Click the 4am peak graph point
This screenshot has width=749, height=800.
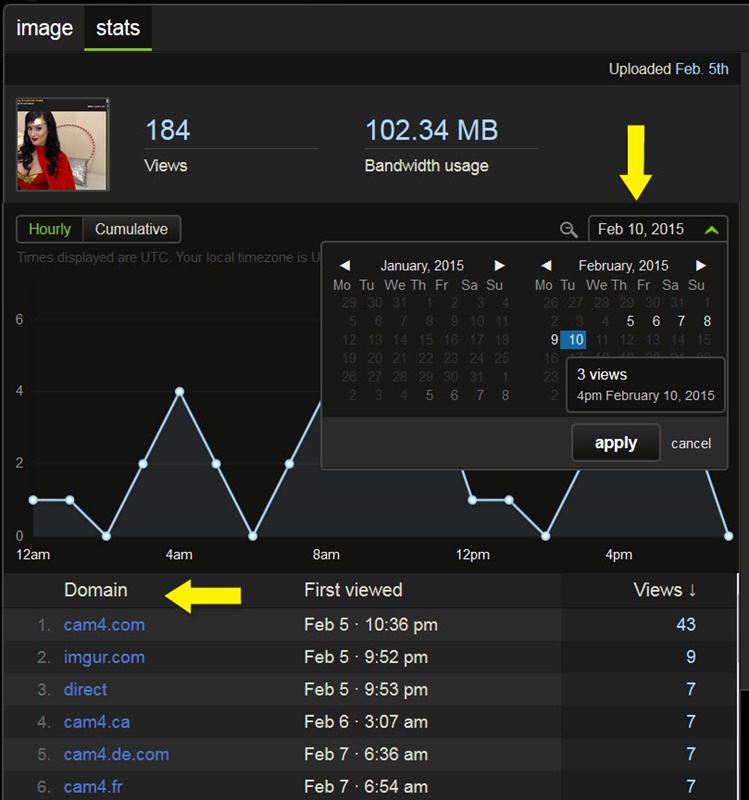[180, 392]
